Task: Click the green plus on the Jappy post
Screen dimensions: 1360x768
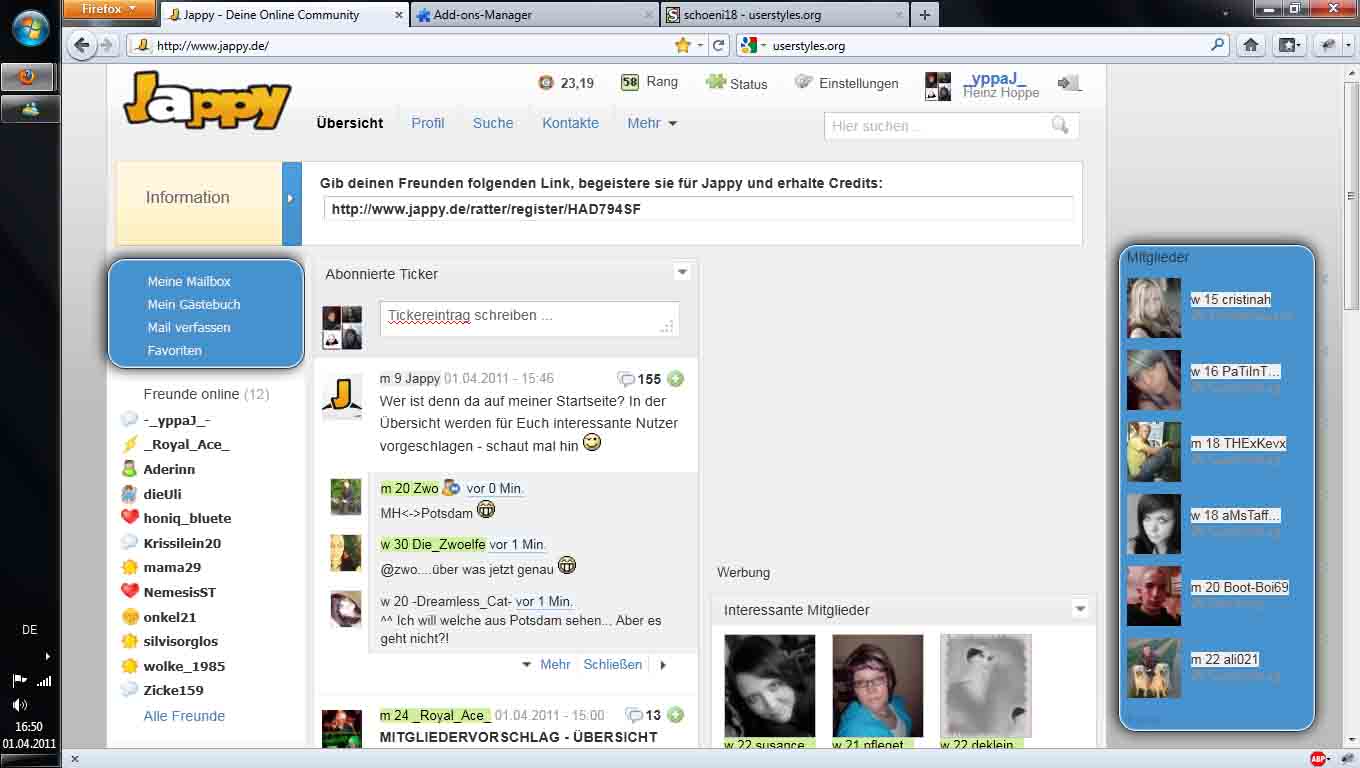Action: (676, 379)
